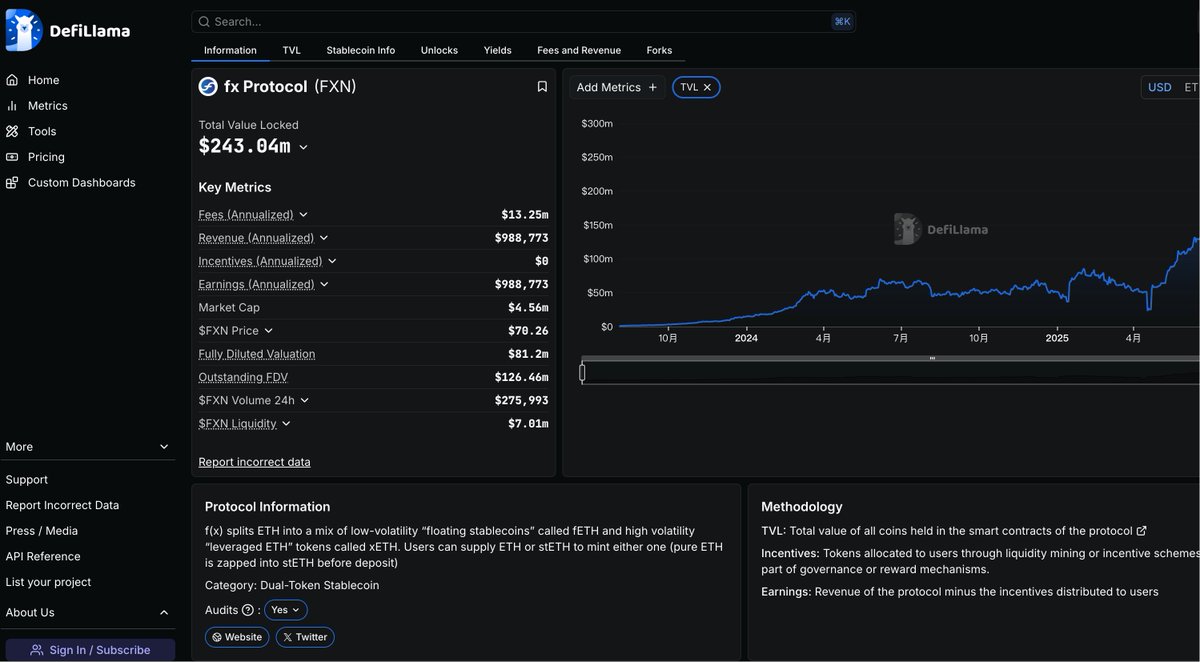Focus the Search input field
Viewport: 1200px width, 662px height.
point(520,21)
